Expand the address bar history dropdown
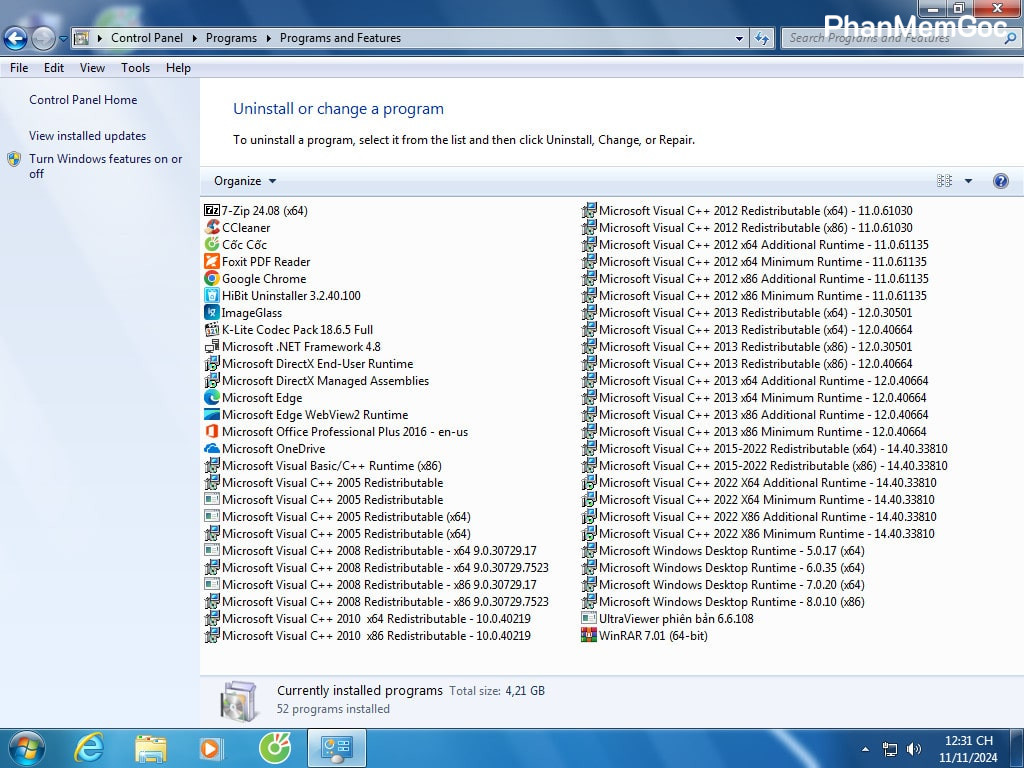This screenshot has height=768, width=1024. (x=740, y=38)
